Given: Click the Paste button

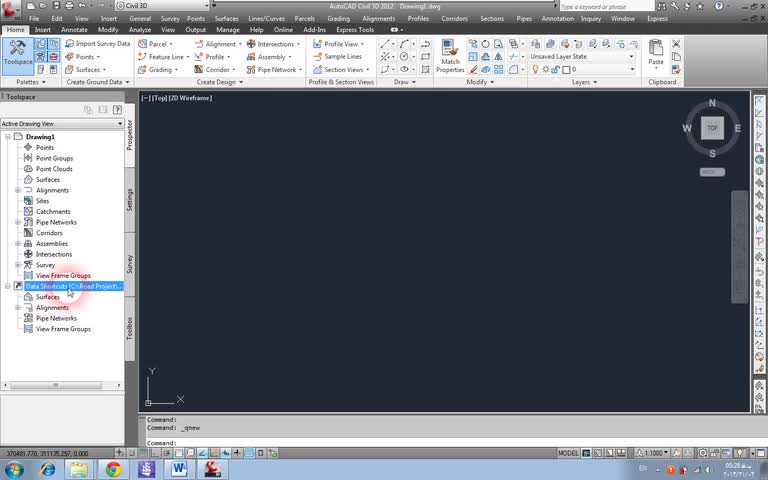Looking at the screenshot, I should (x=655, y=53).
